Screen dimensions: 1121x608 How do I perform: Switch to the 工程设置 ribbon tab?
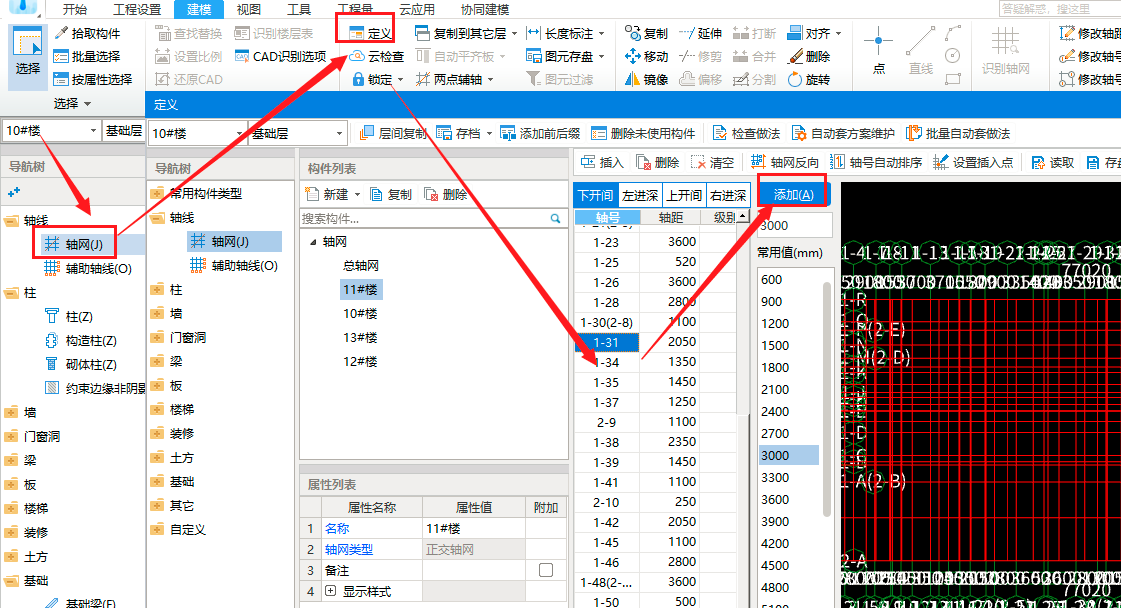(x=137, y=9)
